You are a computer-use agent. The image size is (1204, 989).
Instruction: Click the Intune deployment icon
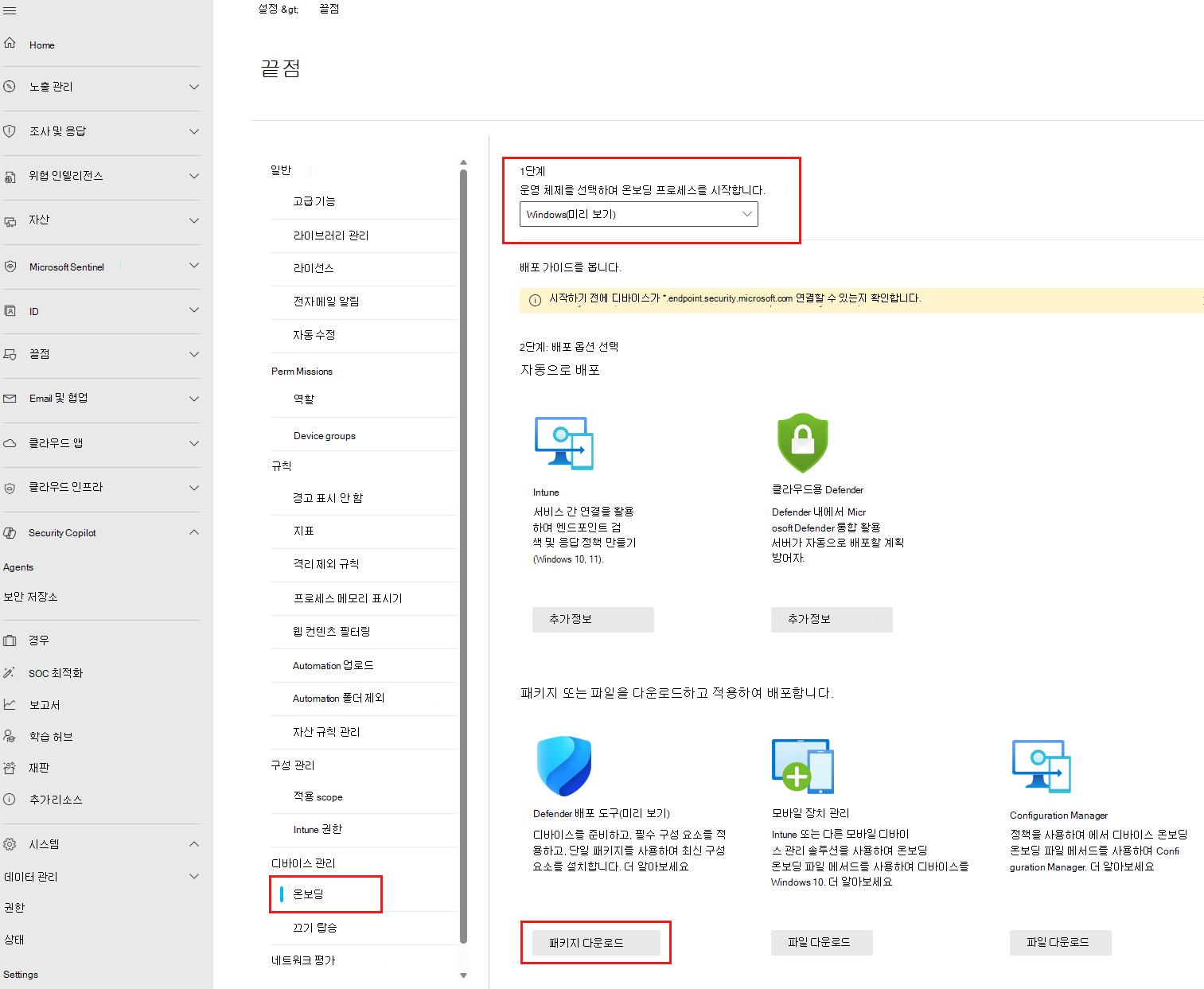564,443
